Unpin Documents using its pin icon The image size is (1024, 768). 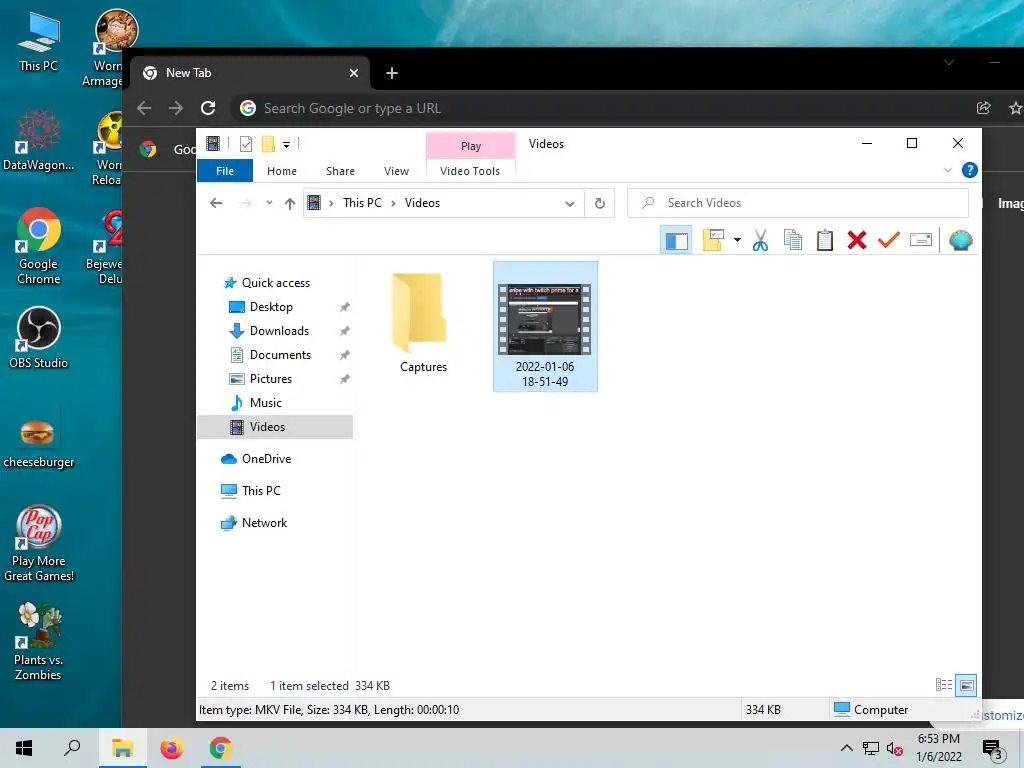[x=345, y=355]
